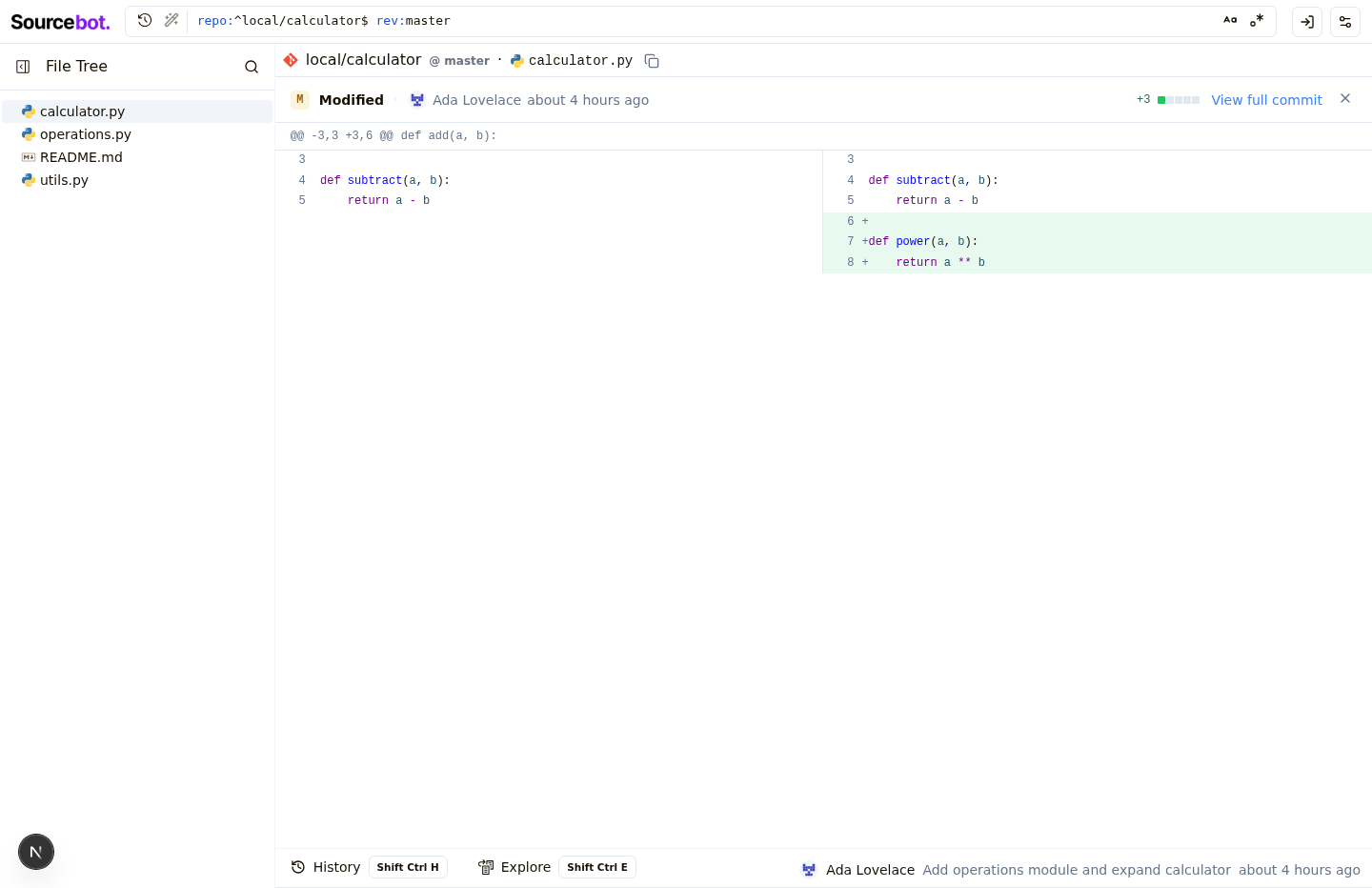The image size is (1372, 888).
Task: Click the diff hunk header line
Action: coord(823,136)
